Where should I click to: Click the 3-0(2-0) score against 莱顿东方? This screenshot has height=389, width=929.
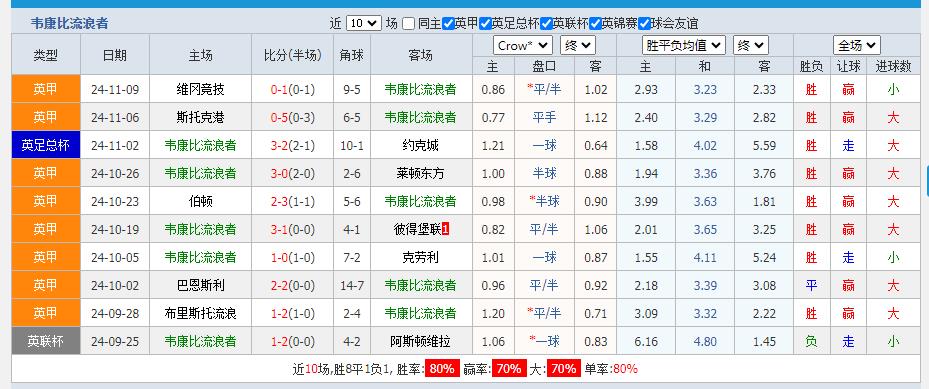point(293,173)
